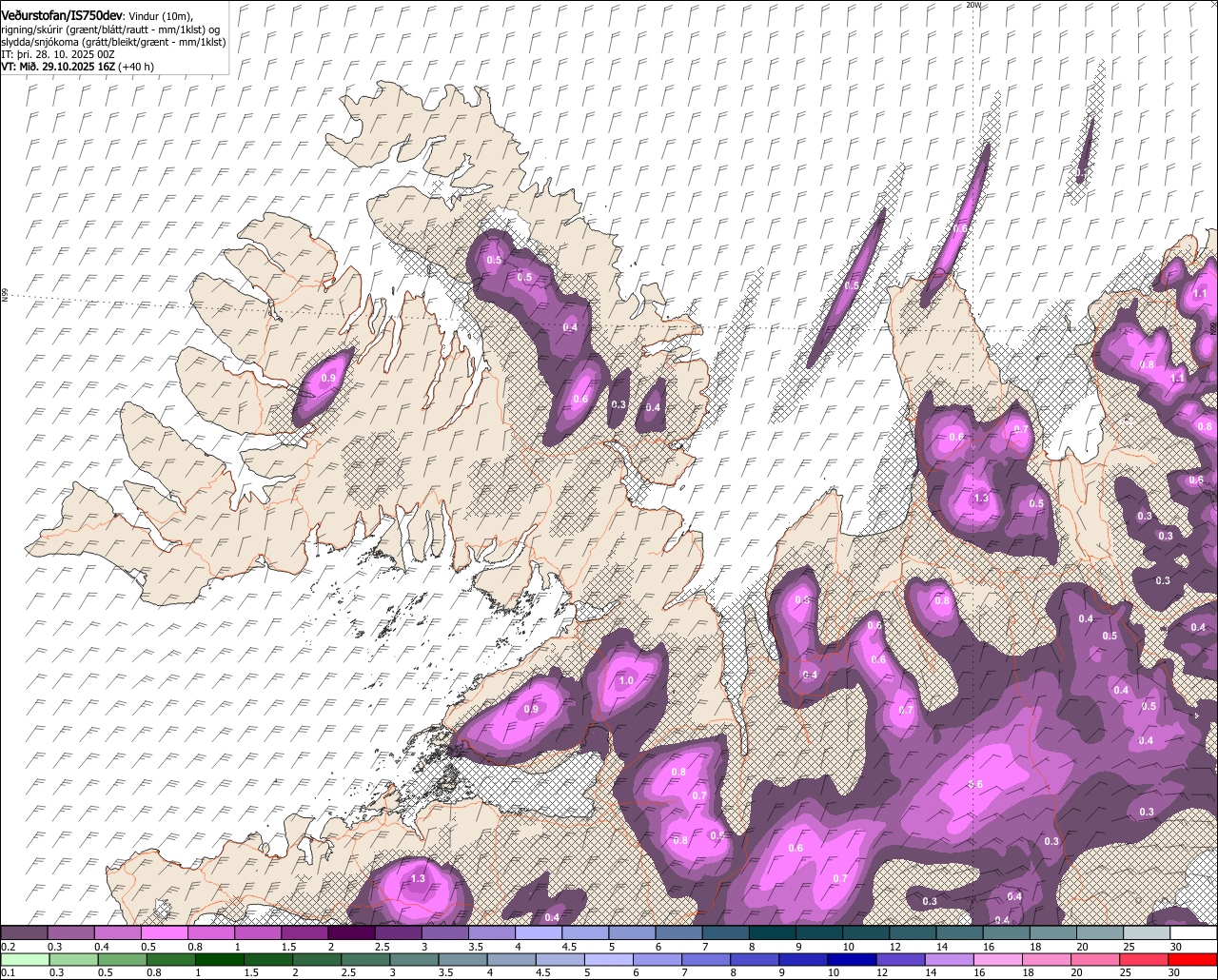Pick the darkest purple 2 swatch in top legend row
Viewport: 1218px width, 980px height.
pyautogui.click(x=351, y=933)
